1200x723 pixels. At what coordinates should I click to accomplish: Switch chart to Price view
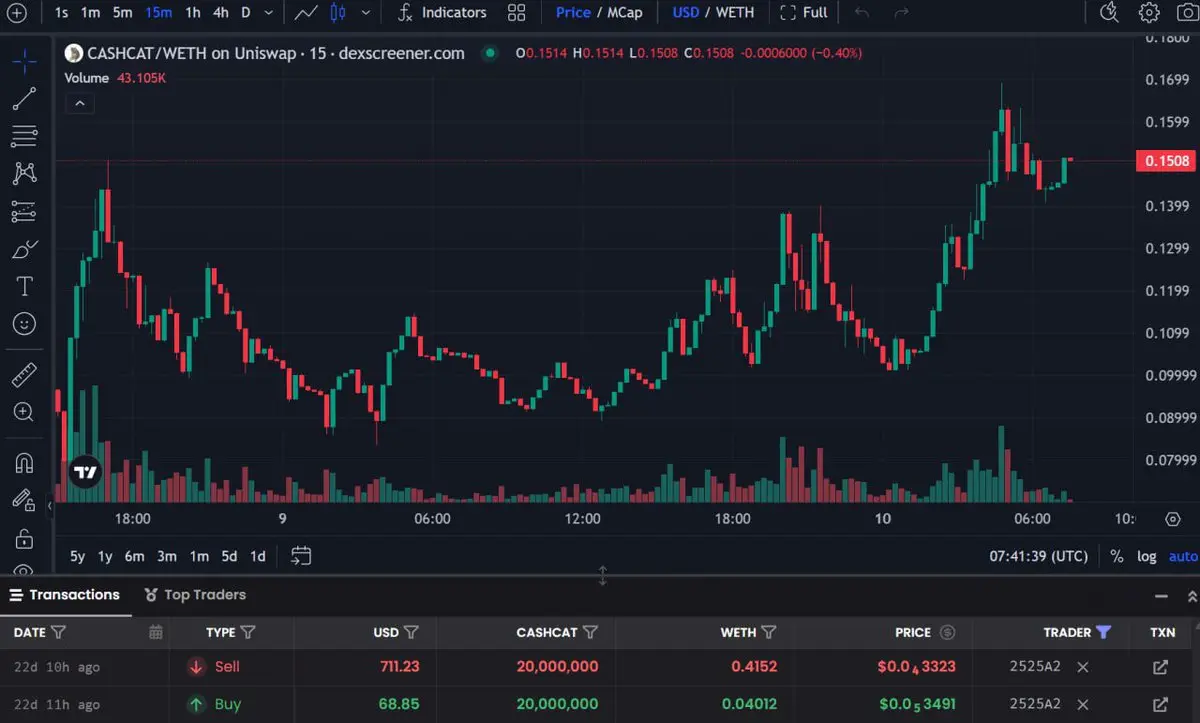click(573, 13)
